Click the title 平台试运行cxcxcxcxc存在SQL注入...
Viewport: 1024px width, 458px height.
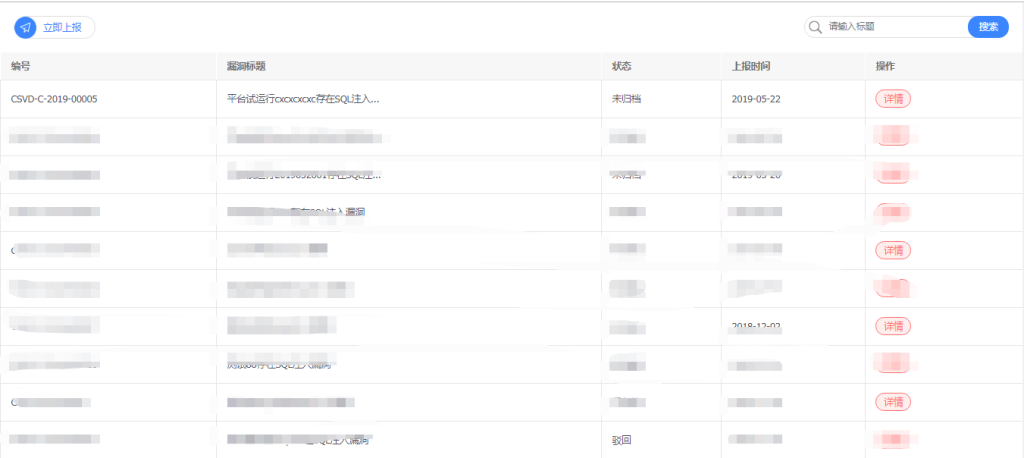coord(303,99)
